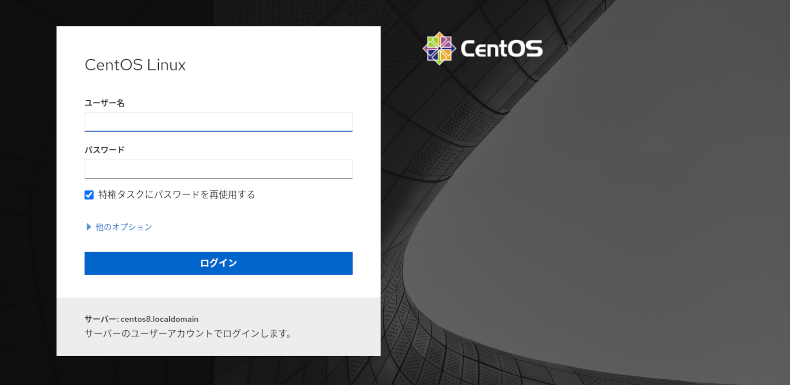
Task: Click the CentOS Linux heading
Action: [135, 65]
